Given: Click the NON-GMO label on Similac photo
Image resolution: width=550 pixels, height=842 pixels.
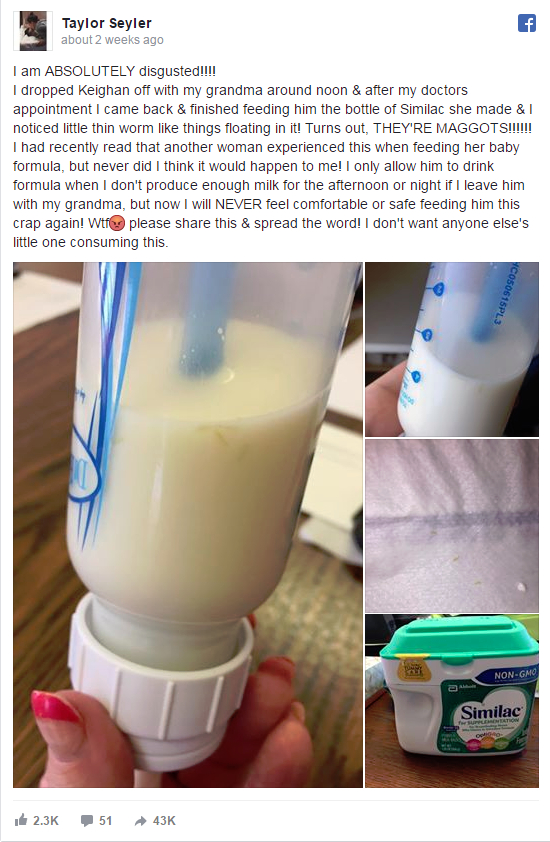Looking at the screenshot, I should click(515, 674).
